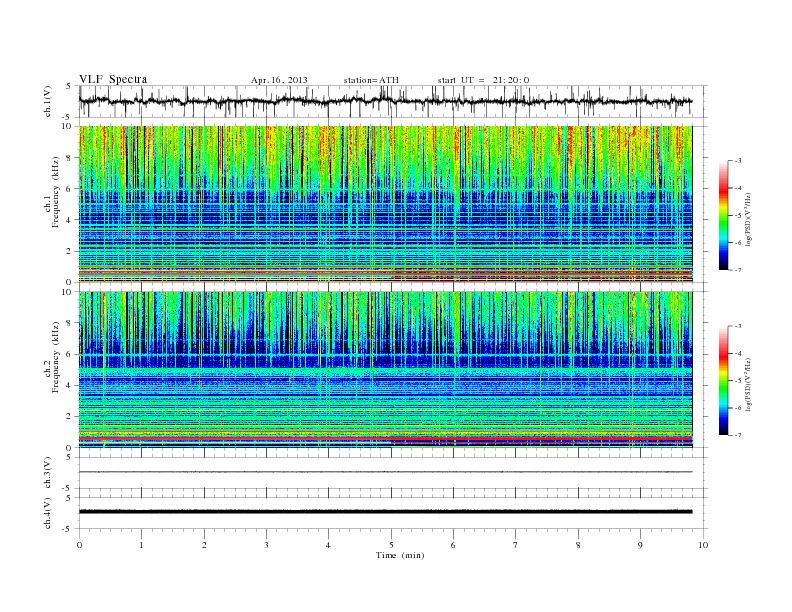The height and width of the screenshot is (612, 792).
Task: Click the time axis tick label '8'
Action: pyautogui.click(x=578, y=545)
